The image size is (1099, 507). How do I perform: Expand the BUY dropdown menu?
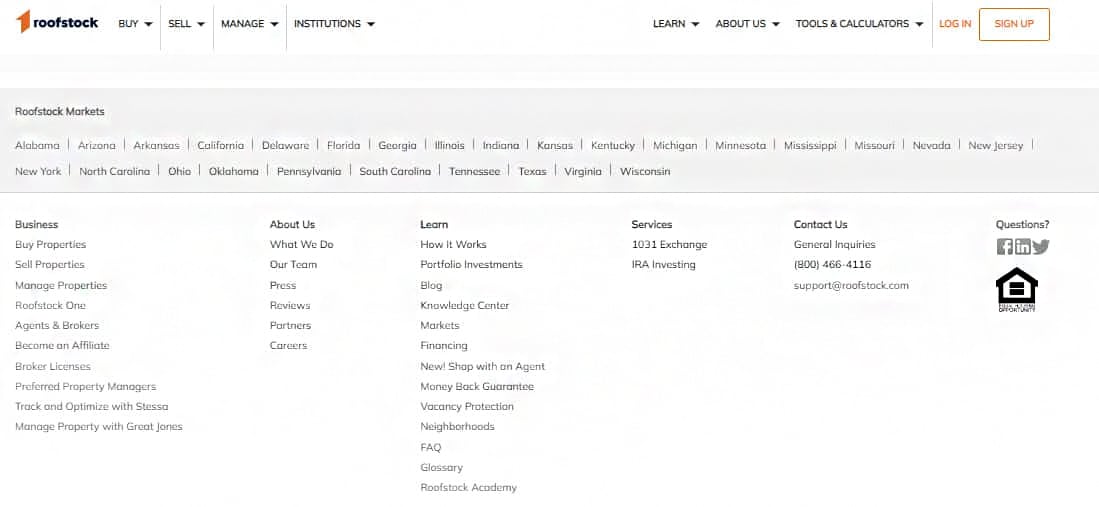135,24
